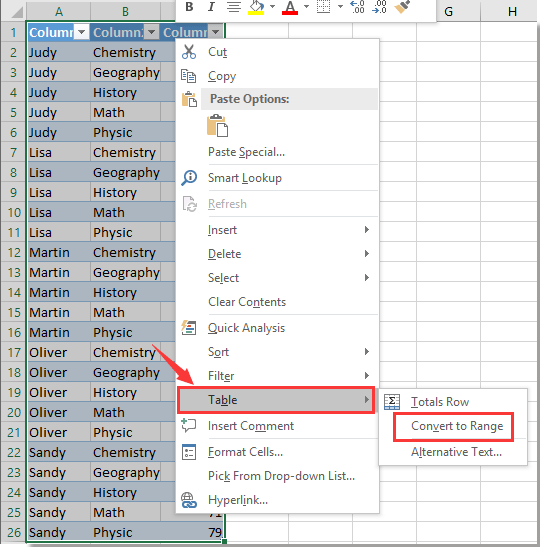The height and width of the screenshot is (547, 540).
Task: Click the decrease decimal icon
Action: click(x=379, y=7)
